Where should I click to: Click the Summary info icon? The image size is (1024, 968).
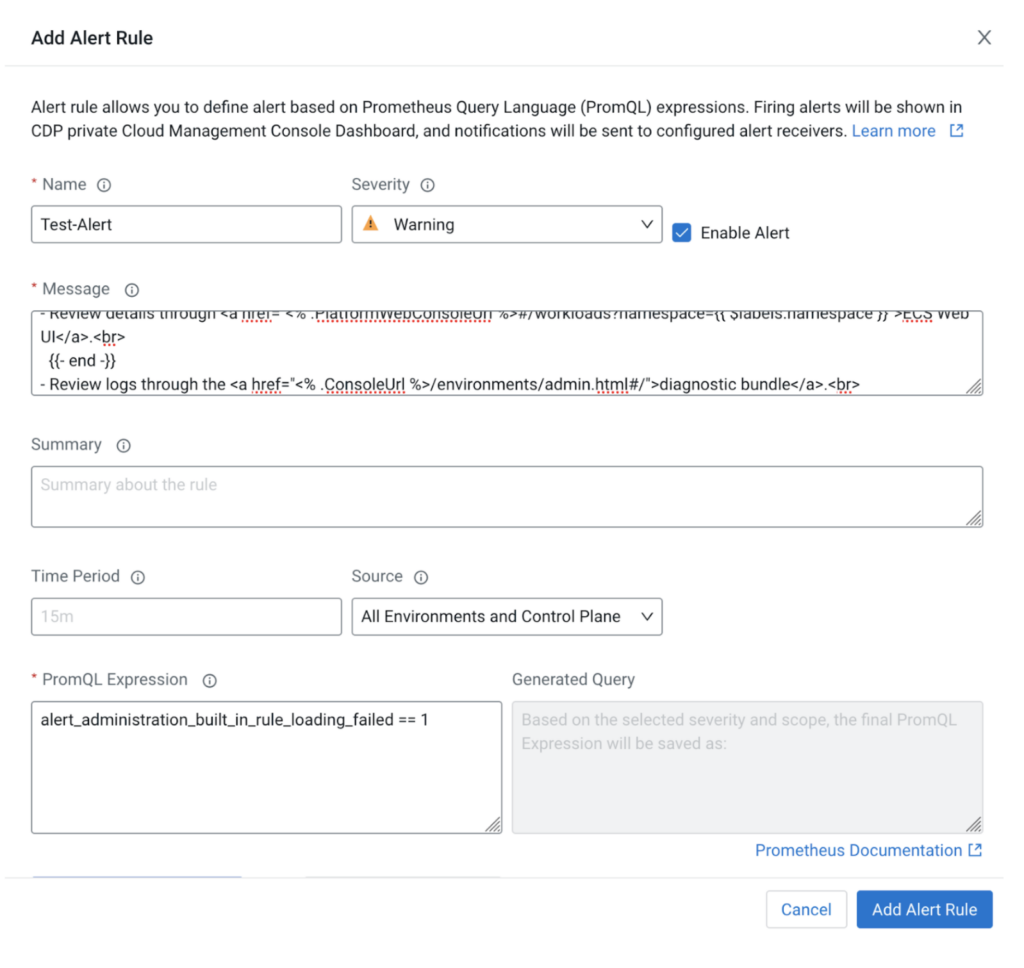[x=122, y=445]
